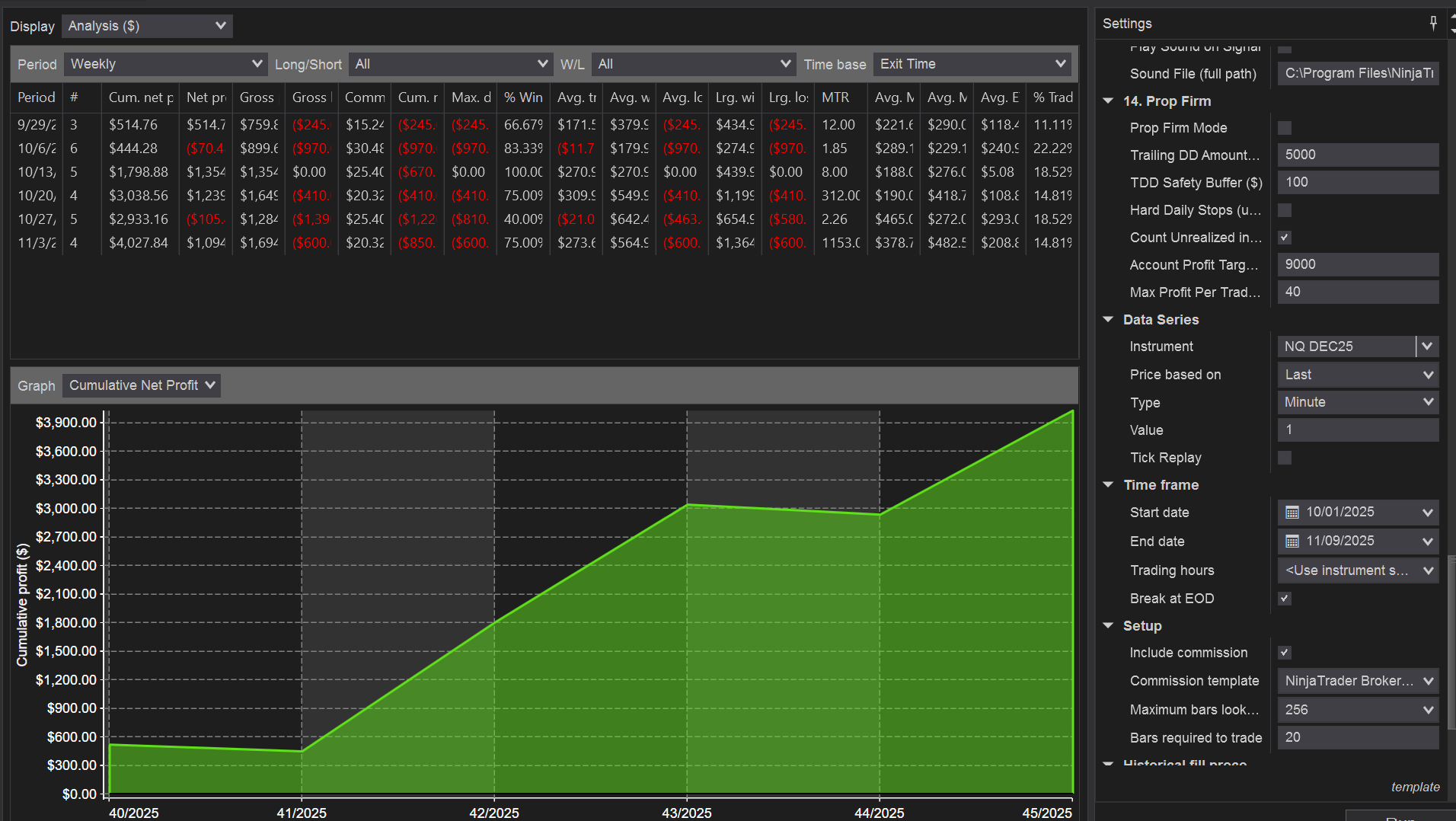The image size is (1456, 821).
Task: Open the Display Analysis ($) dropdown
Action: [x=147, y=26]
